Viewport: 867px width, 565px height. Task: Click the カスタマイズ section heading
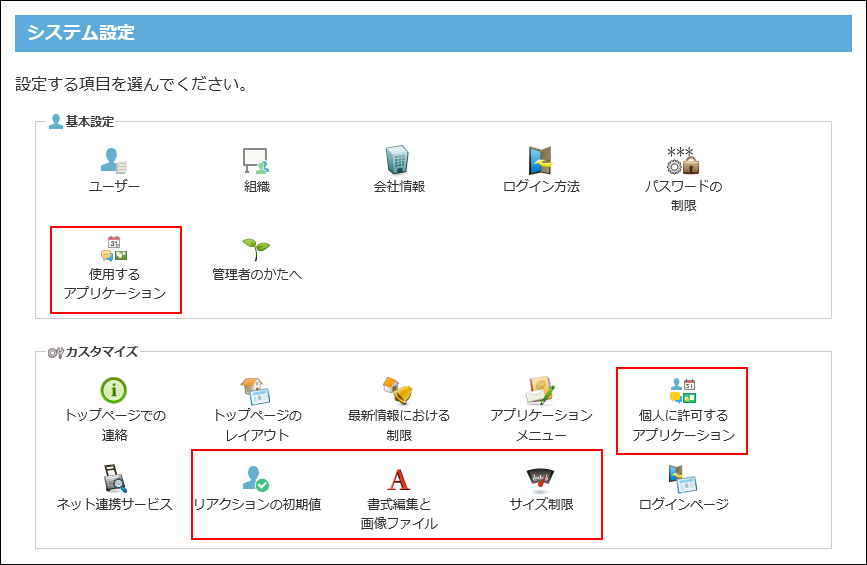pos(101,352)
